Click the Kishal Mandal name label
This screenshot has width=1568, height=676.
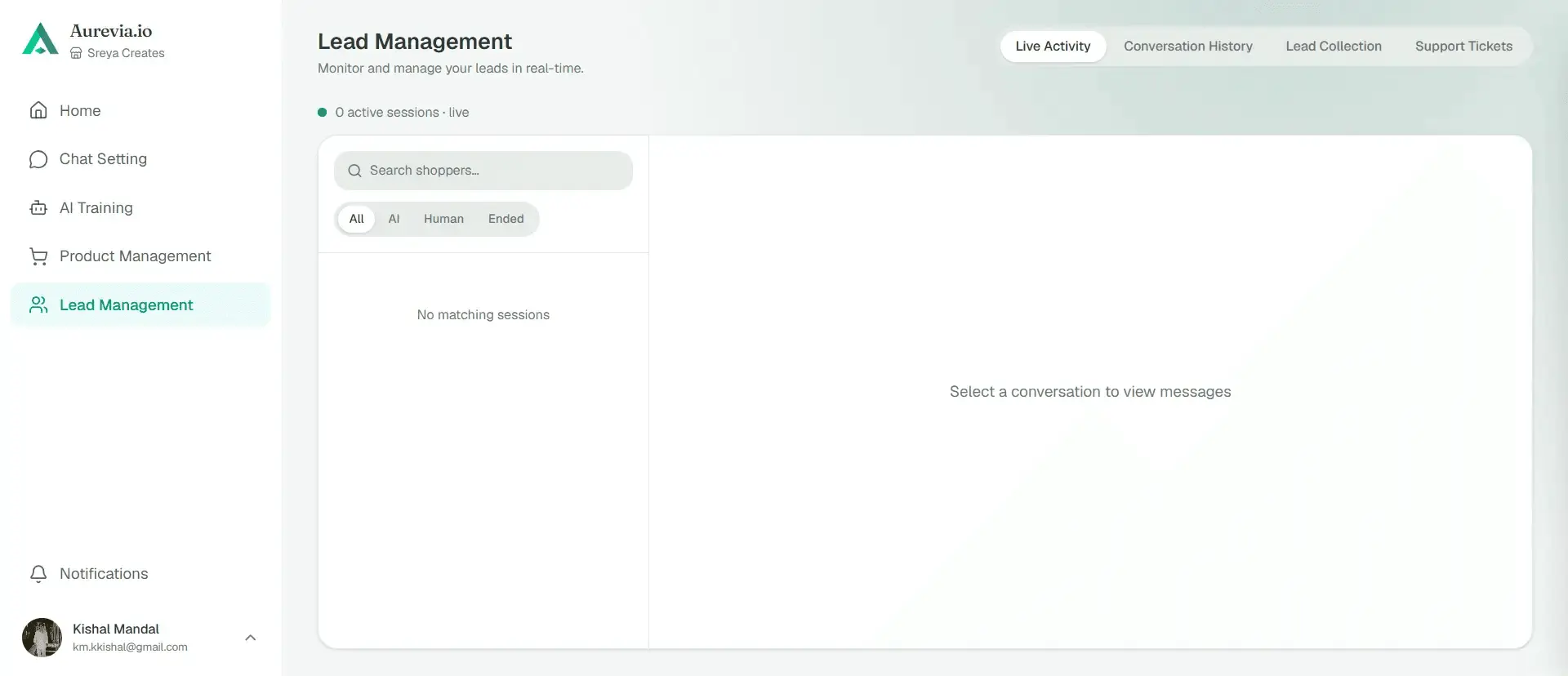116,629
